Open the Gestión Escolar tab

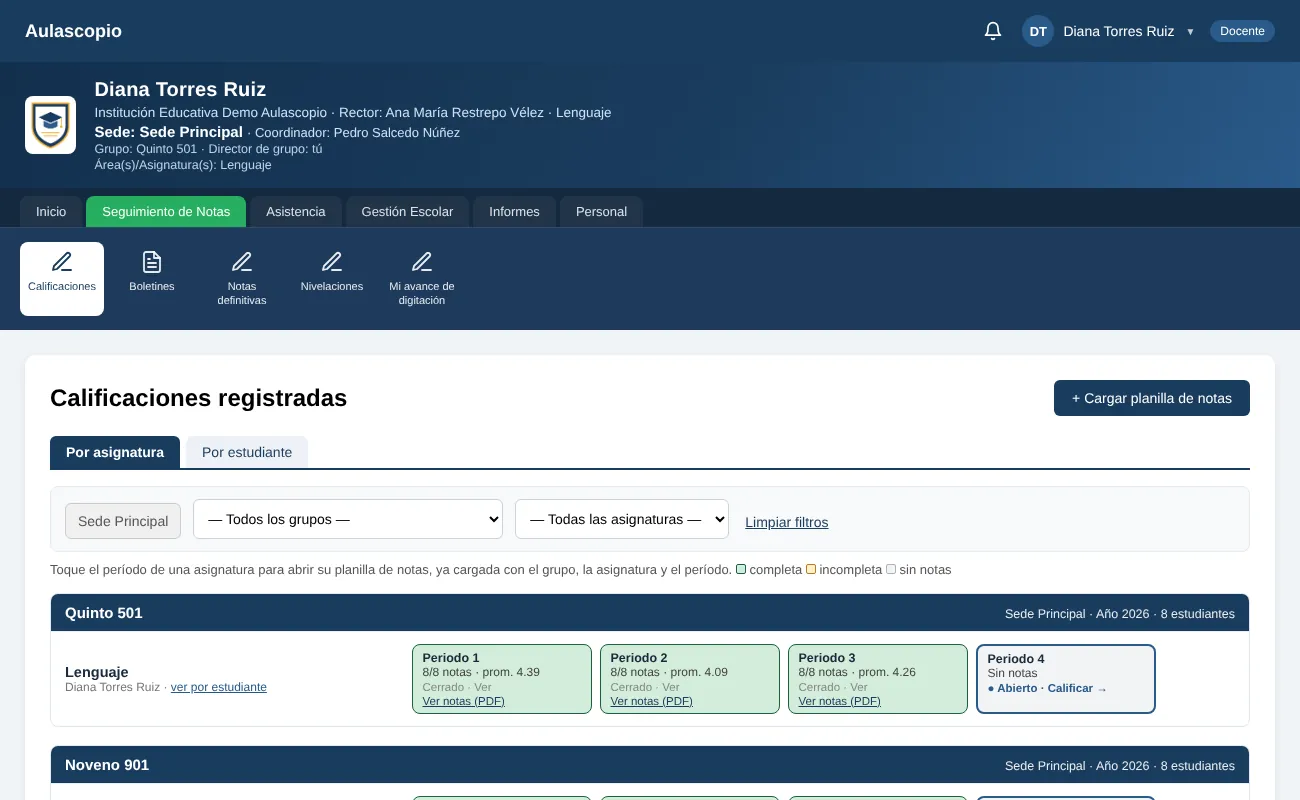coord(407,212)
